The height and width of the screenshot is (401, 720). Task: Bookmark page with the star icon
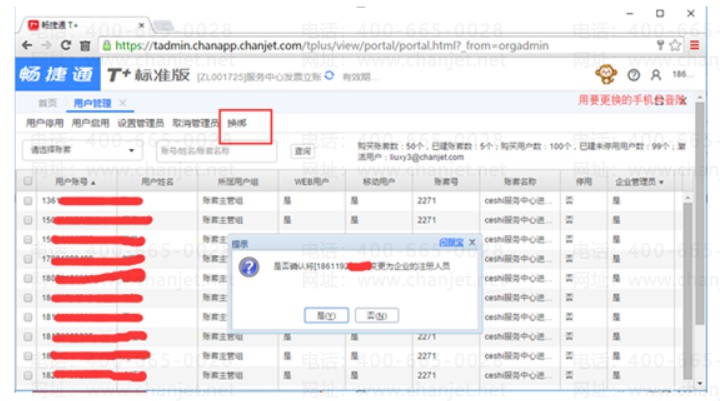(675, 45)
